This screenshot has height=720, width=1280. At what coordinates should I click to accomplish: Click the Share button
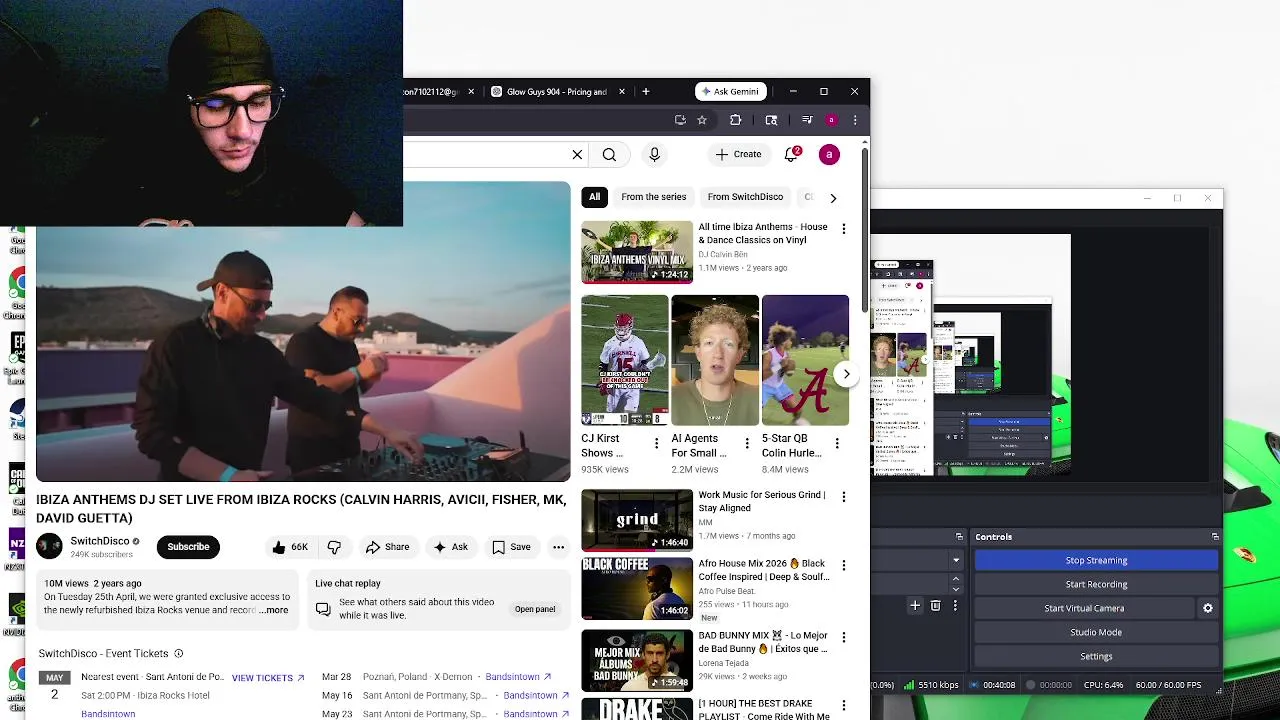(x=387, y=547)
